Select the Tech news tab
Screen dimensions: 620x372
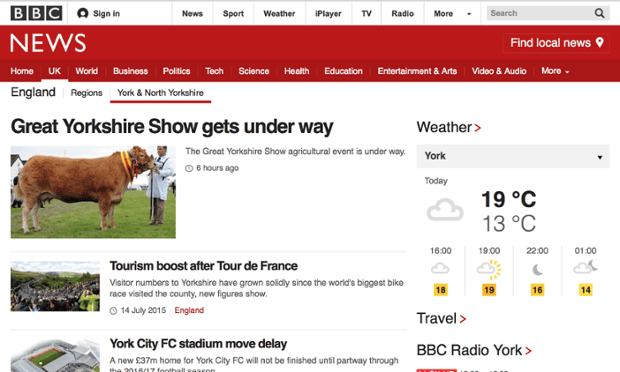point(214,71)
